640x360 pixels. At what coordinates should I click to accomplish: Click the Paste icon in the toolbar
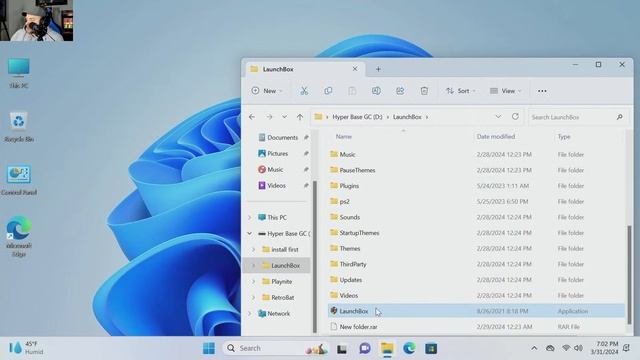coord(352,91)
